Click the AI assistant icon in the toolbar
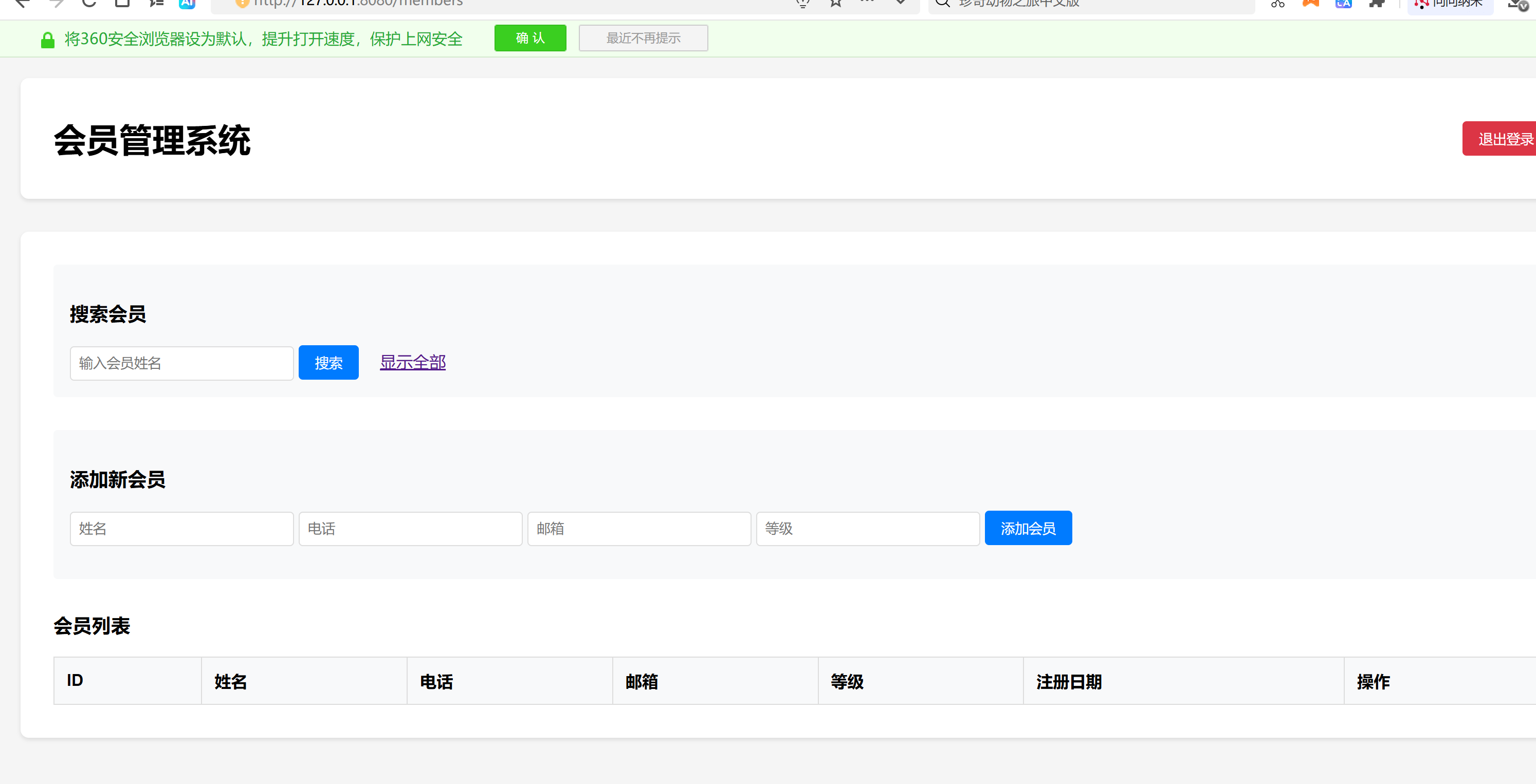Image resolution: width=1536 pixels, height=784 pixels. tap(187, 3)
